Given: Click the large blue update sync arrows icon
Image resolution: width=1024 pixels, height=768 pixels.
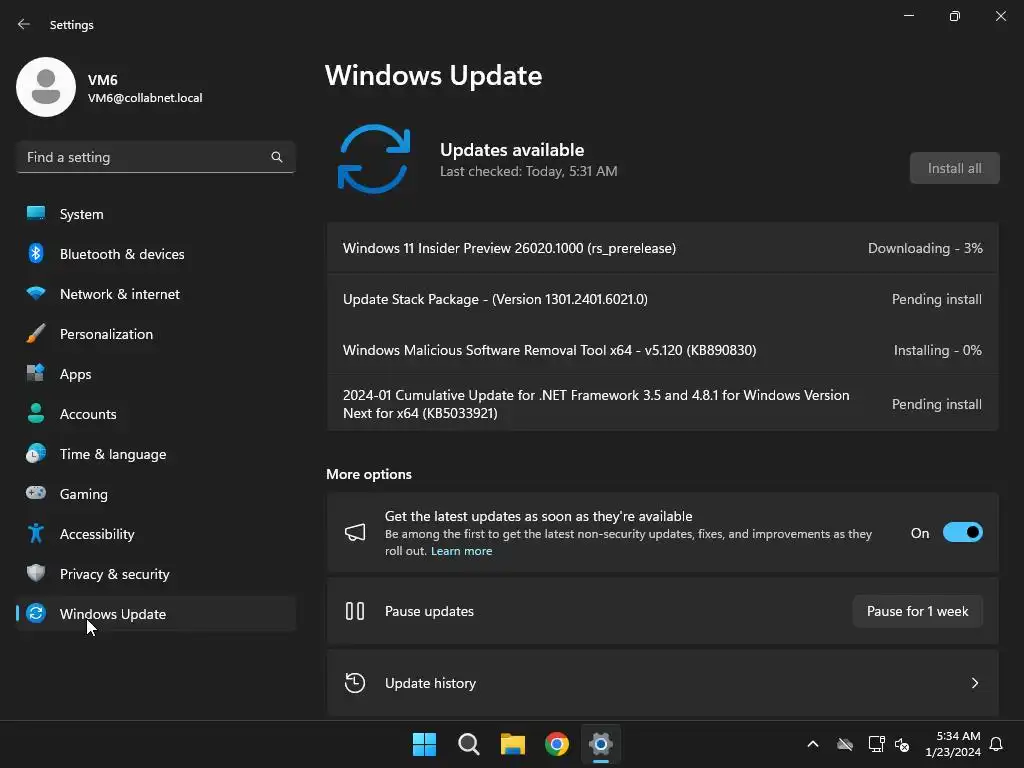Looking at the screenshot, I should tap(374, 159).
